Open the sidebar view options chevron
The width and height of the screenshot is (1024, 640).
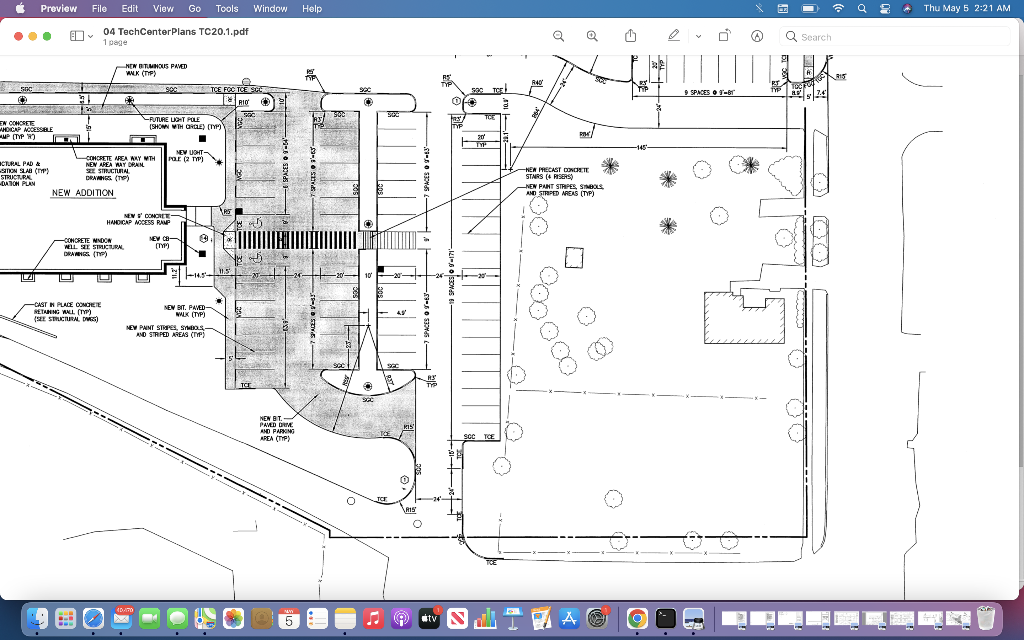click(x=90, y=37)
